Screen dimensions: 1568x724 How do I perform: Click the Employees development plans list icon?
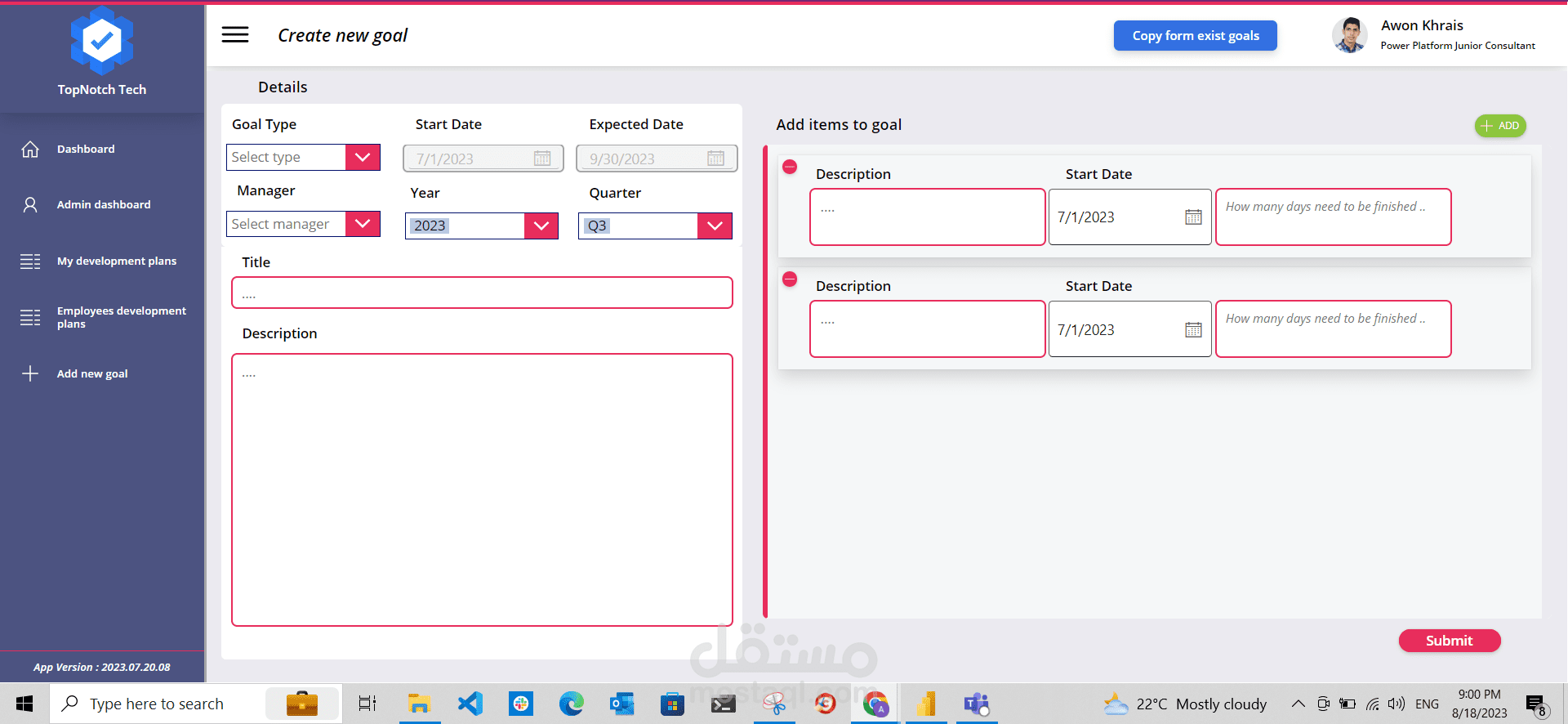click(30, 317)
